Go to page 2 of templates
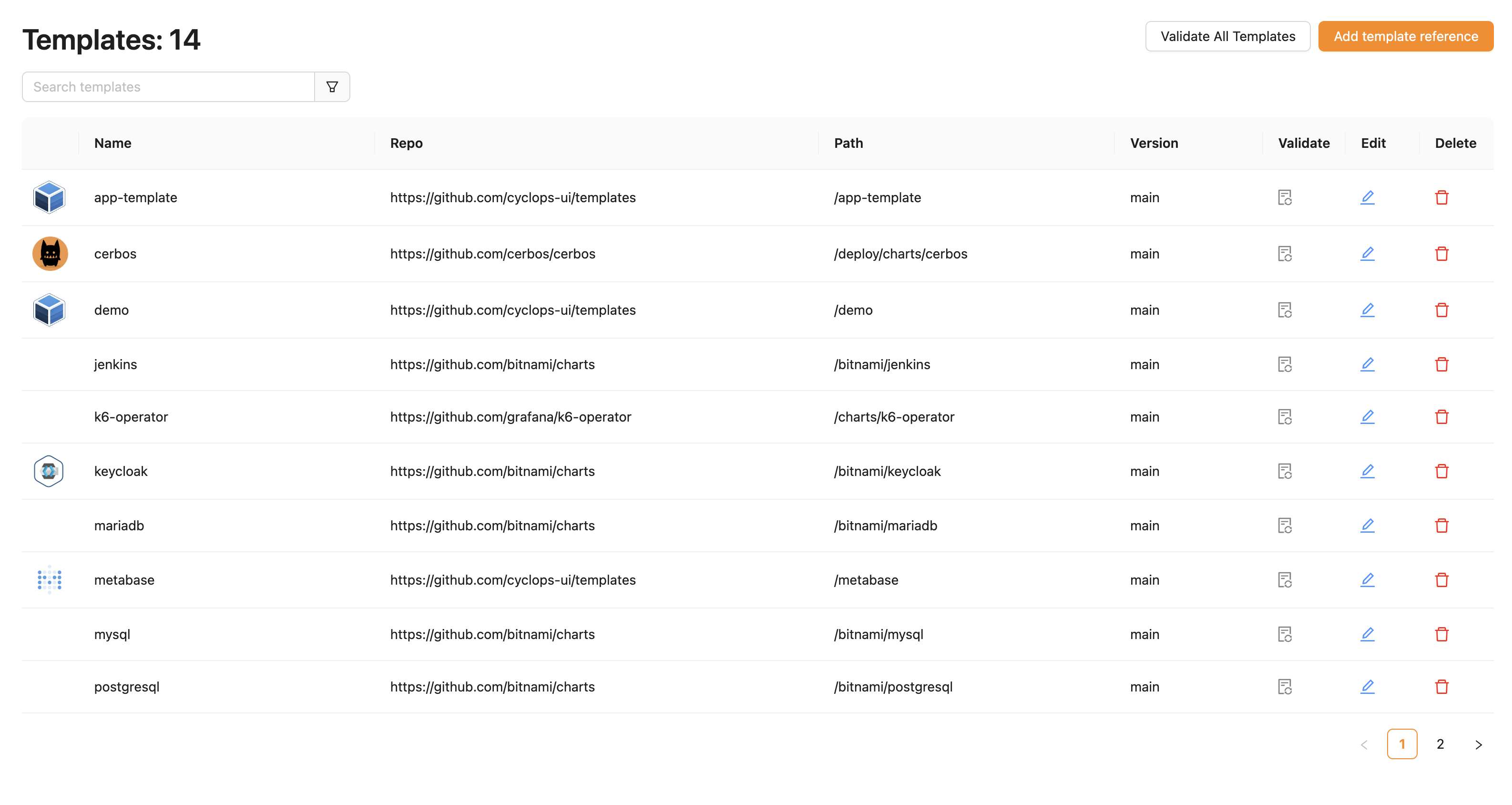 pos(1440,744)
